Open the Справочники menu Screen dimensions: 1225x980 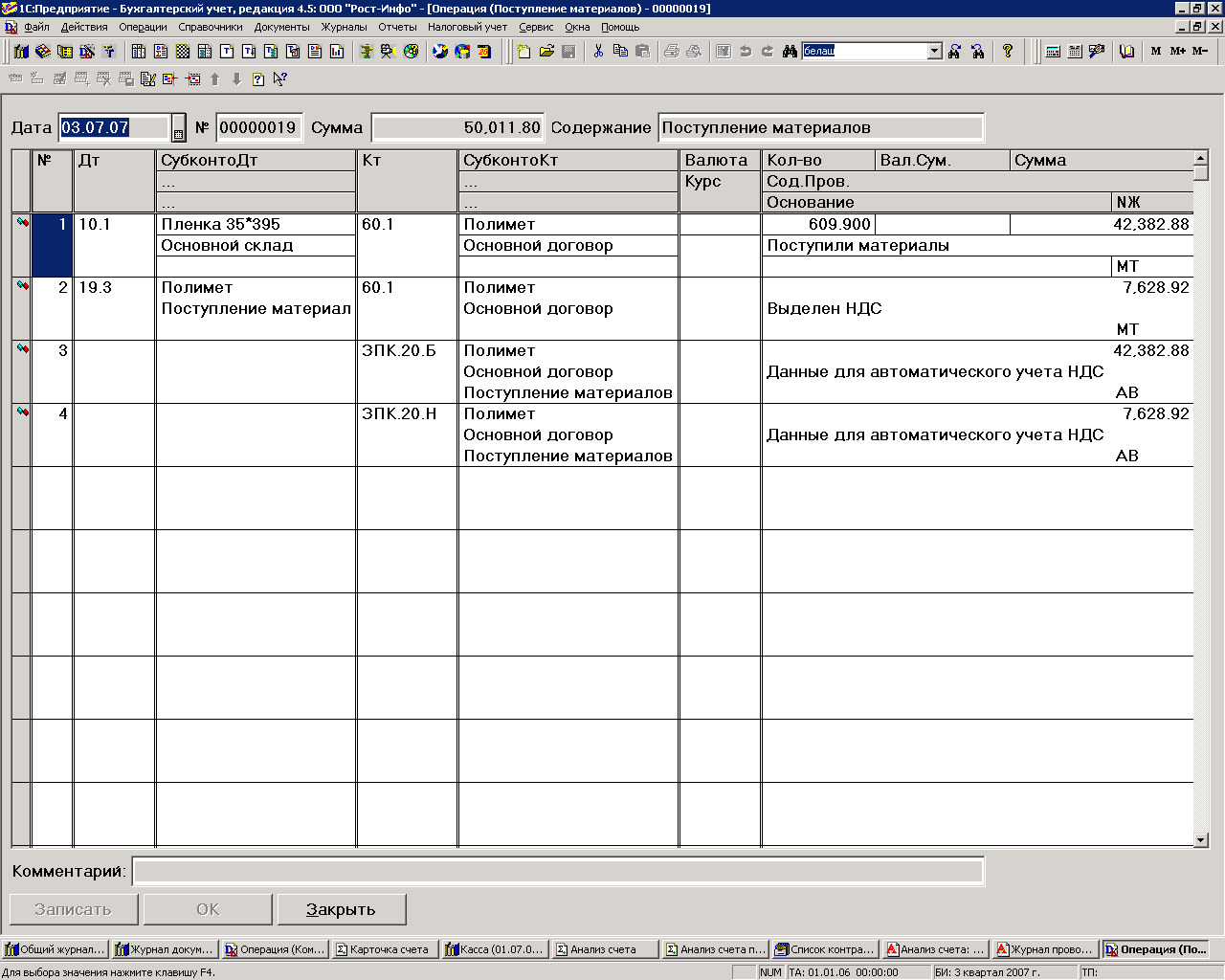(211, 27)
